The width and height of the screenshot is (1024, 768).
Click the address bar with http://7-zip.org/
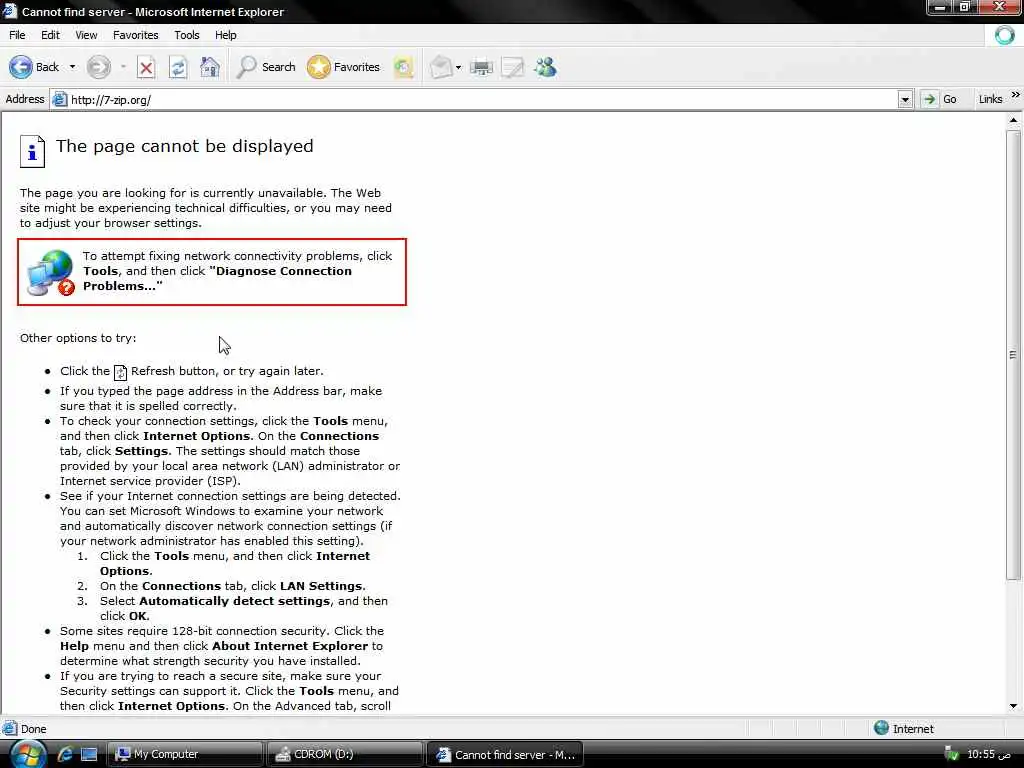pos(475,100)
